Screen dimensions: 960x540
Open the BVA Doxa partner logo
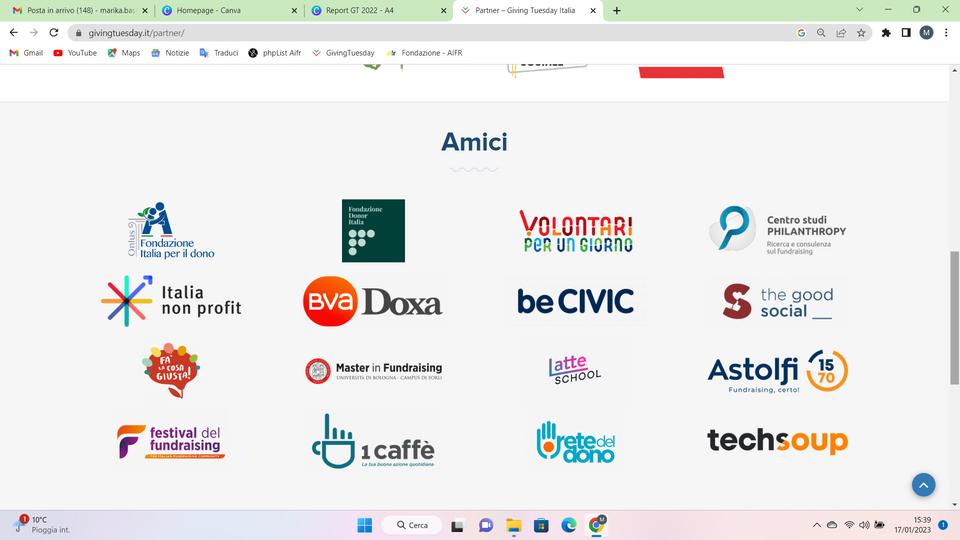point(373,301)
